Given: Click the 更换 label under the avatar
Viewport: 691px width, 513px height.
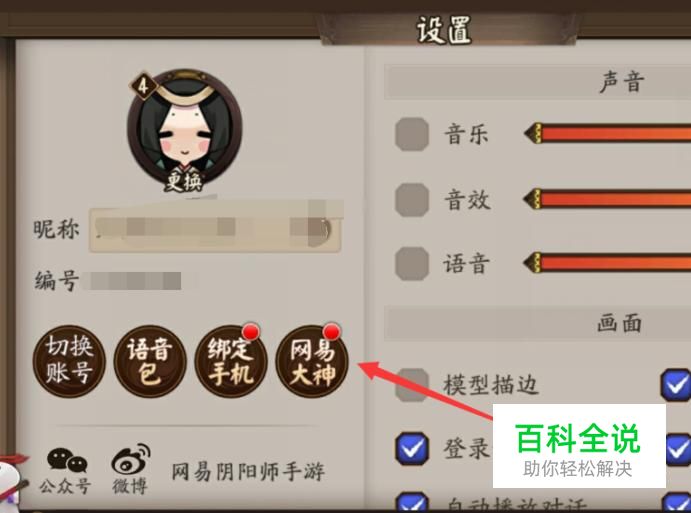Looking at the screenshot, I should click(x=184, y=181).
